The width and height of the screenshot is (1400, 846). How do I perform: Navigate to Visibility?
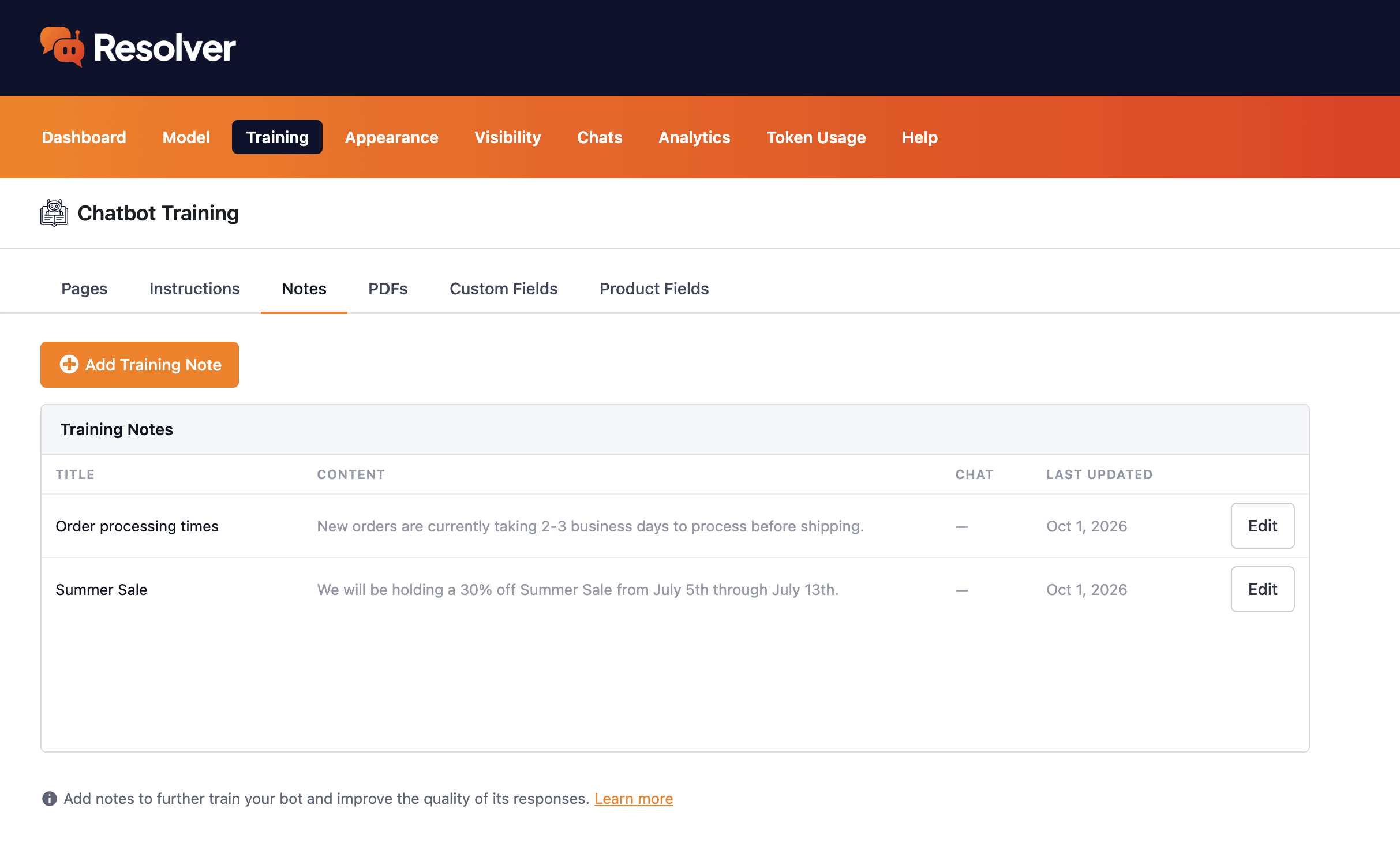pos(508,137)
